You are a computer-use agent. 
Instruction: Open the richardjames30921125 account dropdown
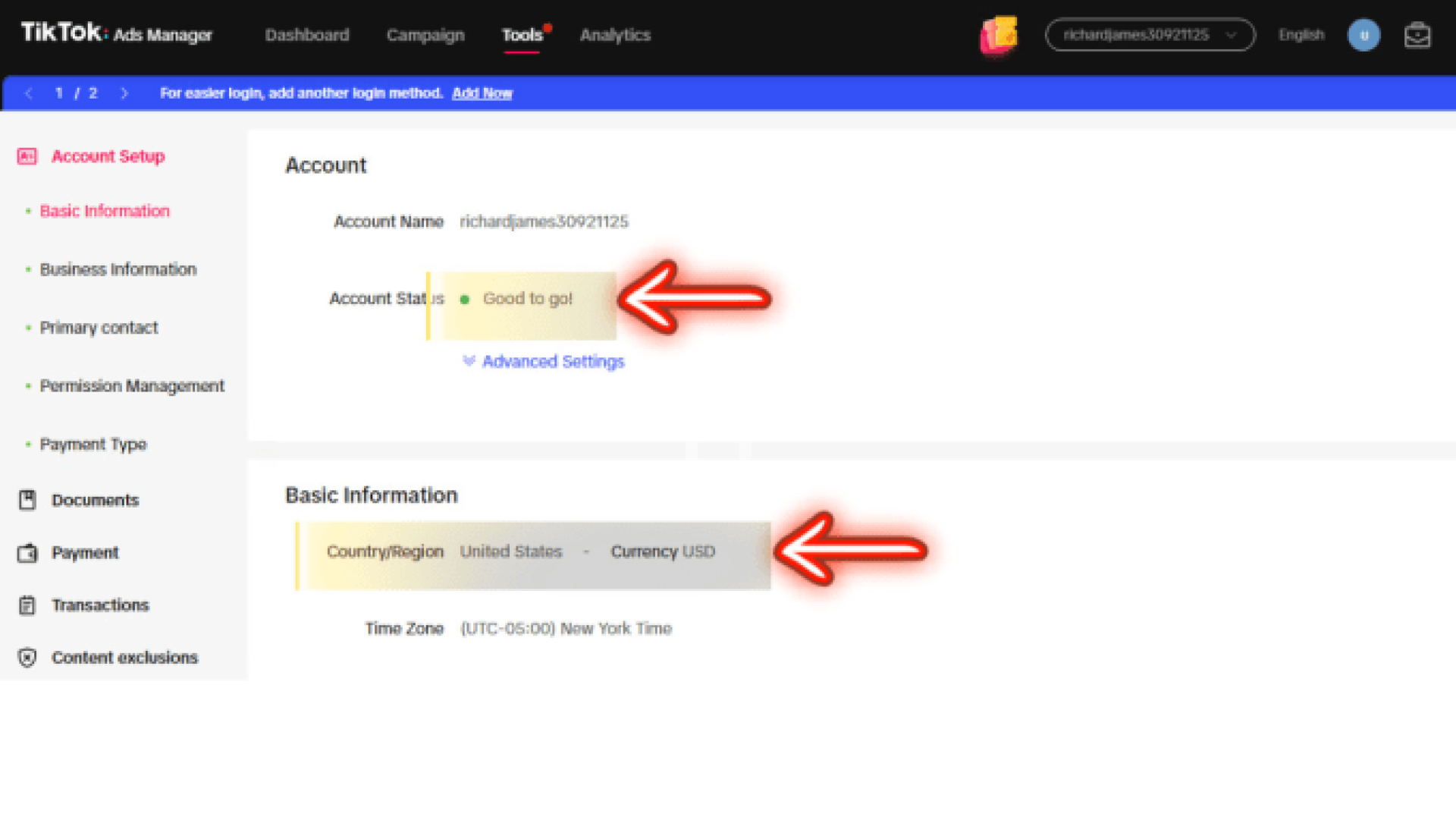[1150, 35]
